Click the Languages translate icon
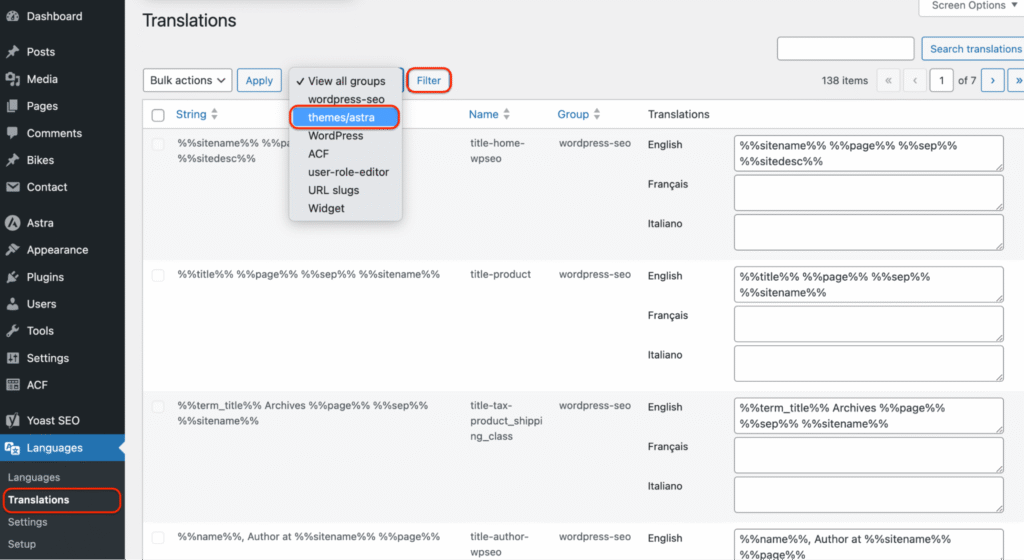The width and height of the screenshot is (1024, 560). pos(12,448)
